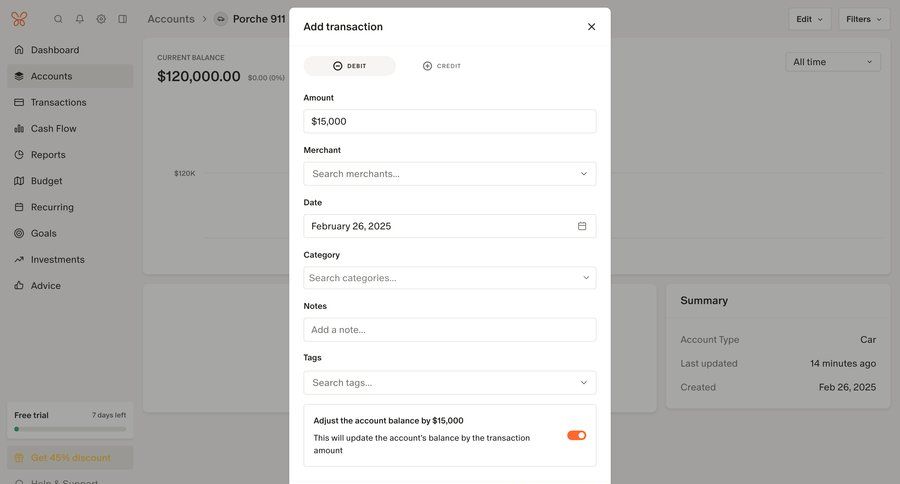Click the Accounts layers icon
The image size is (900, 484).
coord(19,76)
